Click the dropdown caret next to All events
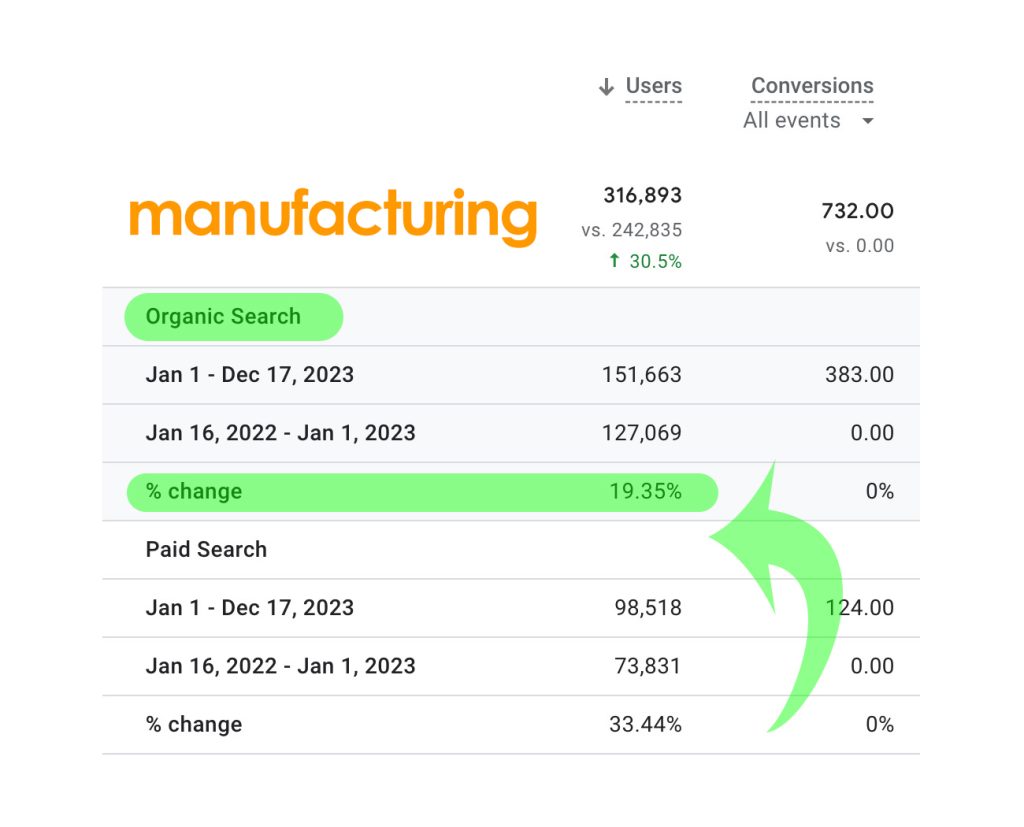 (x=867, y=121)
